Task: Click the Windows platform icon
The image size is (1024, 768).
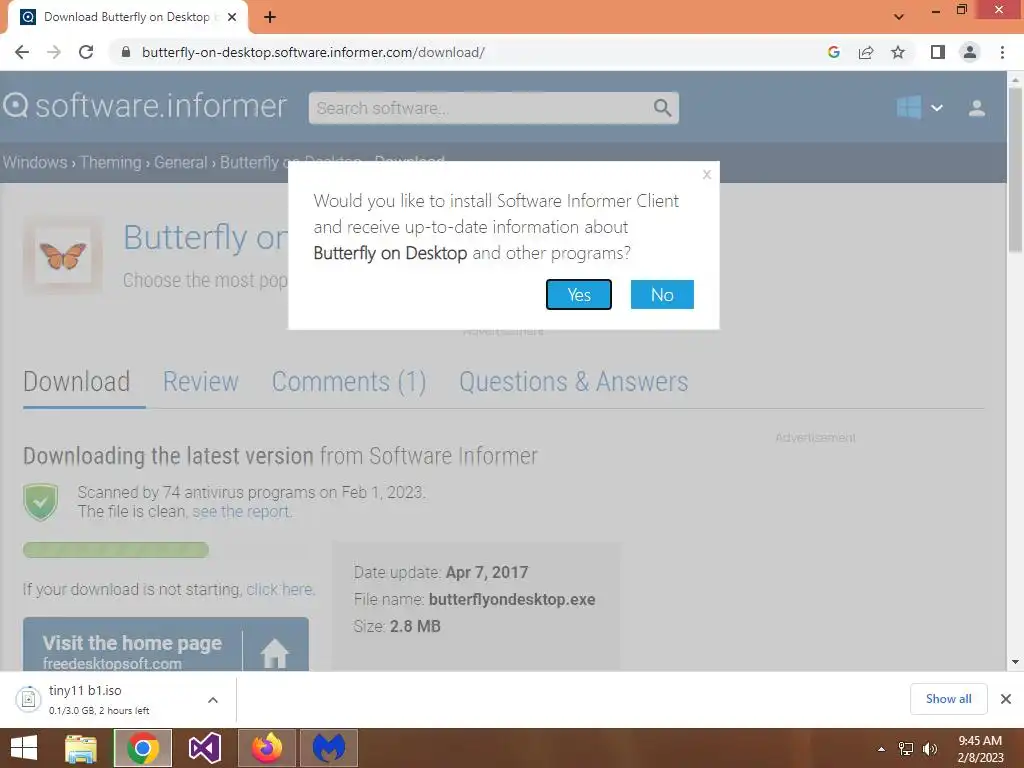Action: [x=908, y=107]
